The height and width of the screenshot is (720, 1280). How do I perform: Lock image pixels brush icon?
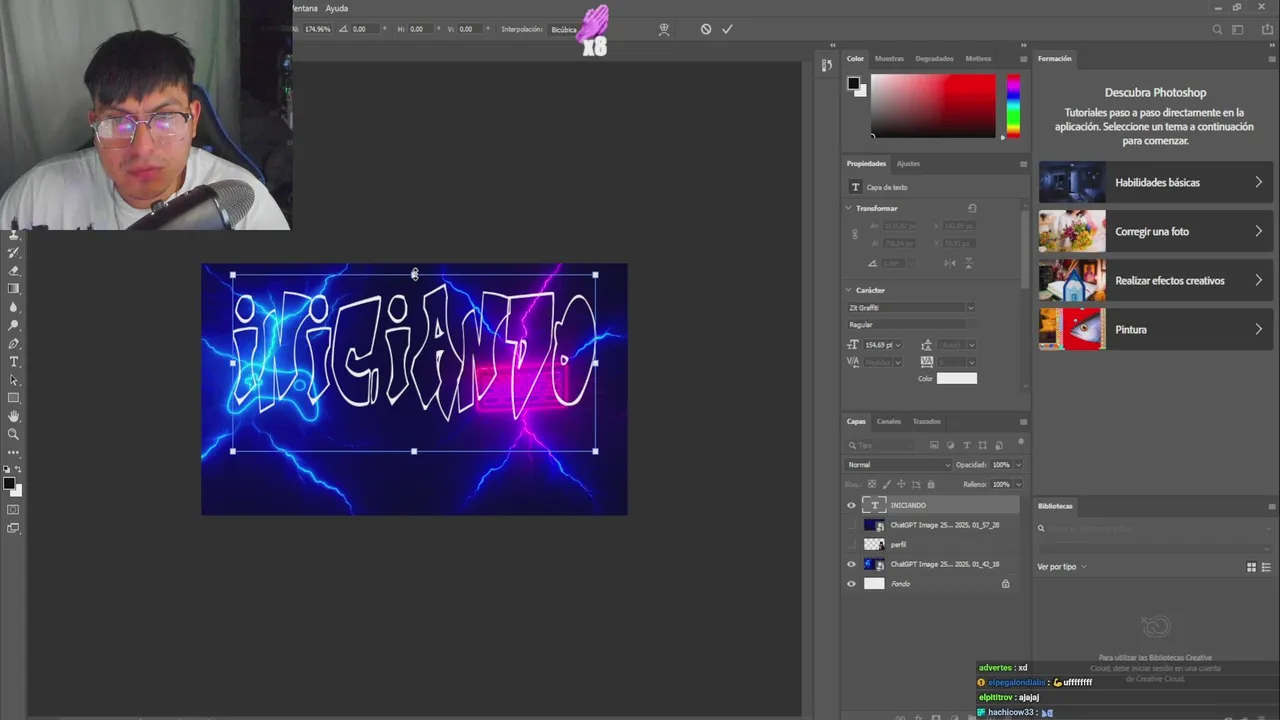[887, 484]
